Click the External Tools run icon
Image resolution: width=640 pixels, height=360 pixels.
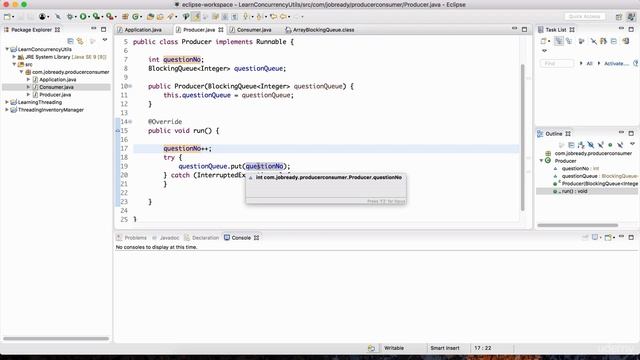(x=109, y=17)
